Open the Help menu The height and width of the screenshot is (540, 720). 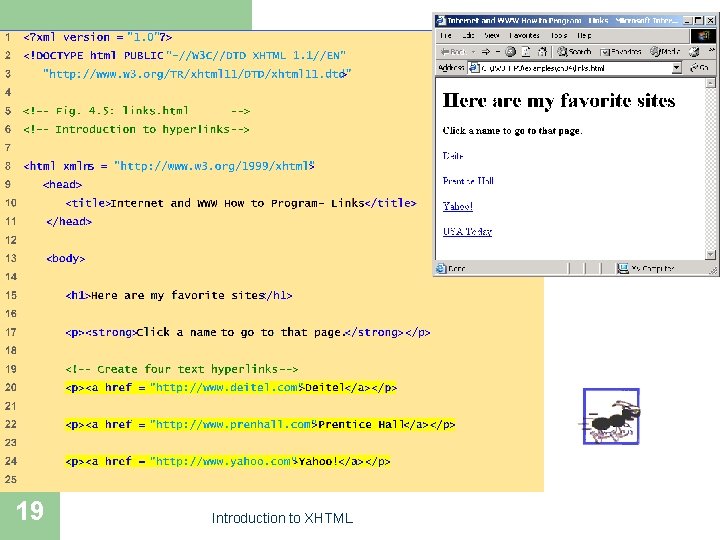pyautogui.click(x=584, y=35)
